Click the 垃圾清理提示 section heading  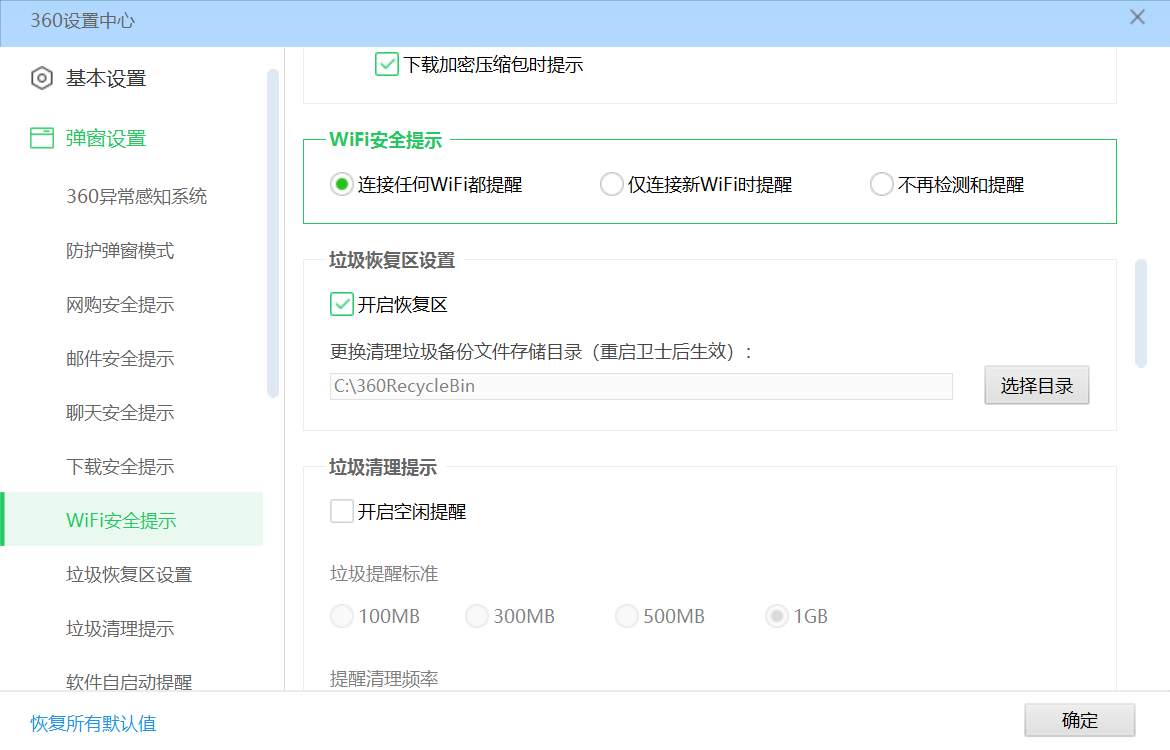click(383, 467)
